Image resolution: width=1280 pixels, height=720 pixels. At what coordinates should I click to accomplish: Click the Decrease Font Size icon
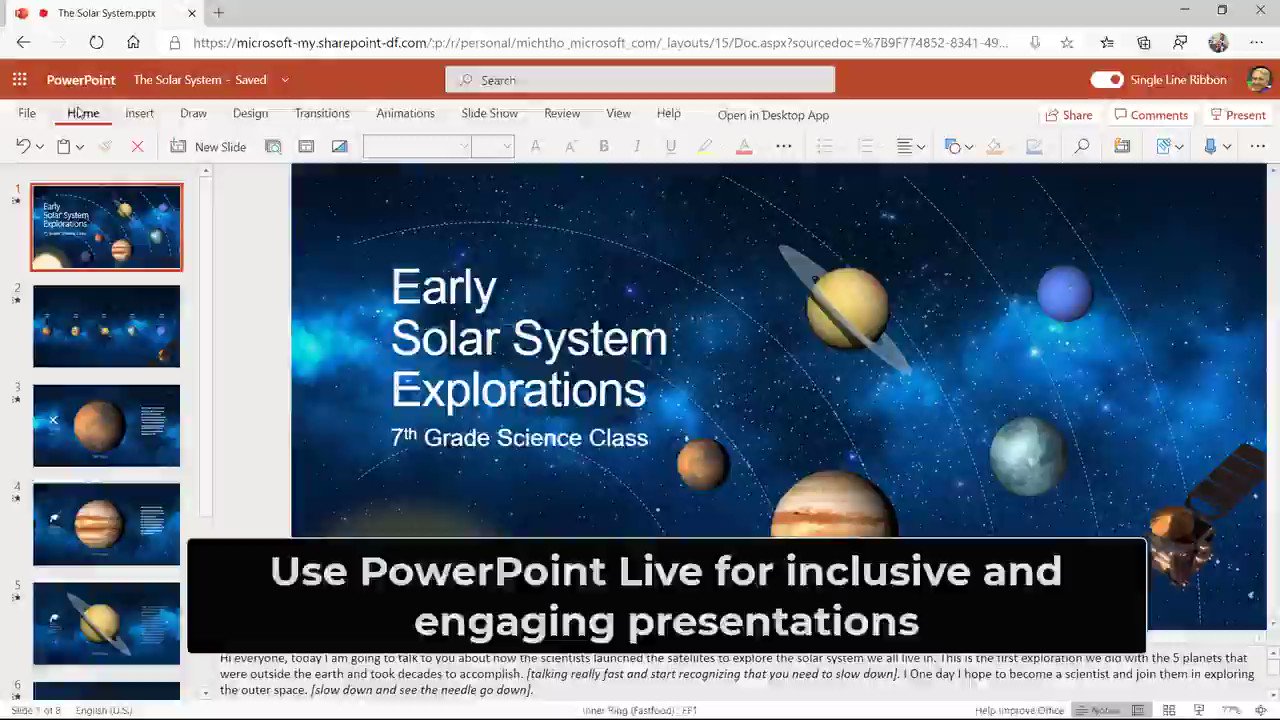point(570,146)
